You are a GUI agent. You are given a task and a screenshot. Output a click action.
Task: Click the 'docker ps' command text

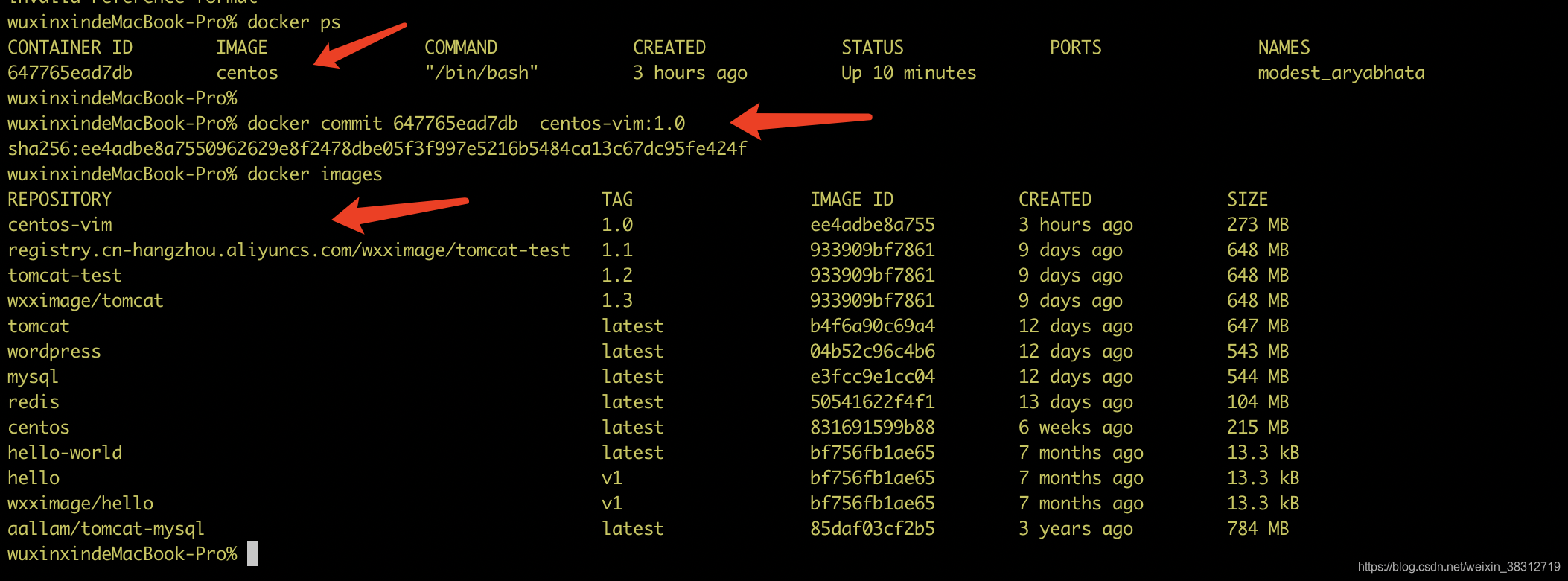(x=293, y=22)
